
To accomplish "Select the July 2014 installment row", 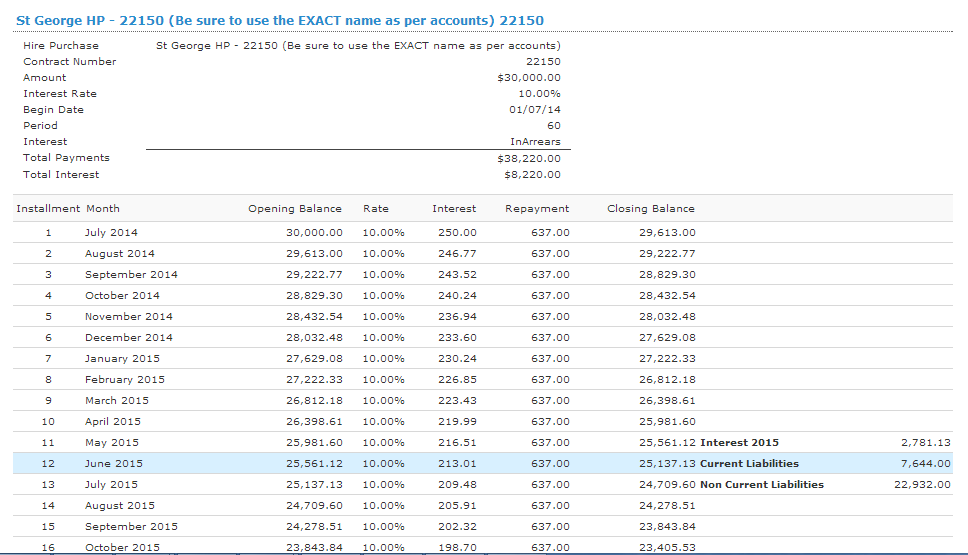I will pos(483,233).
